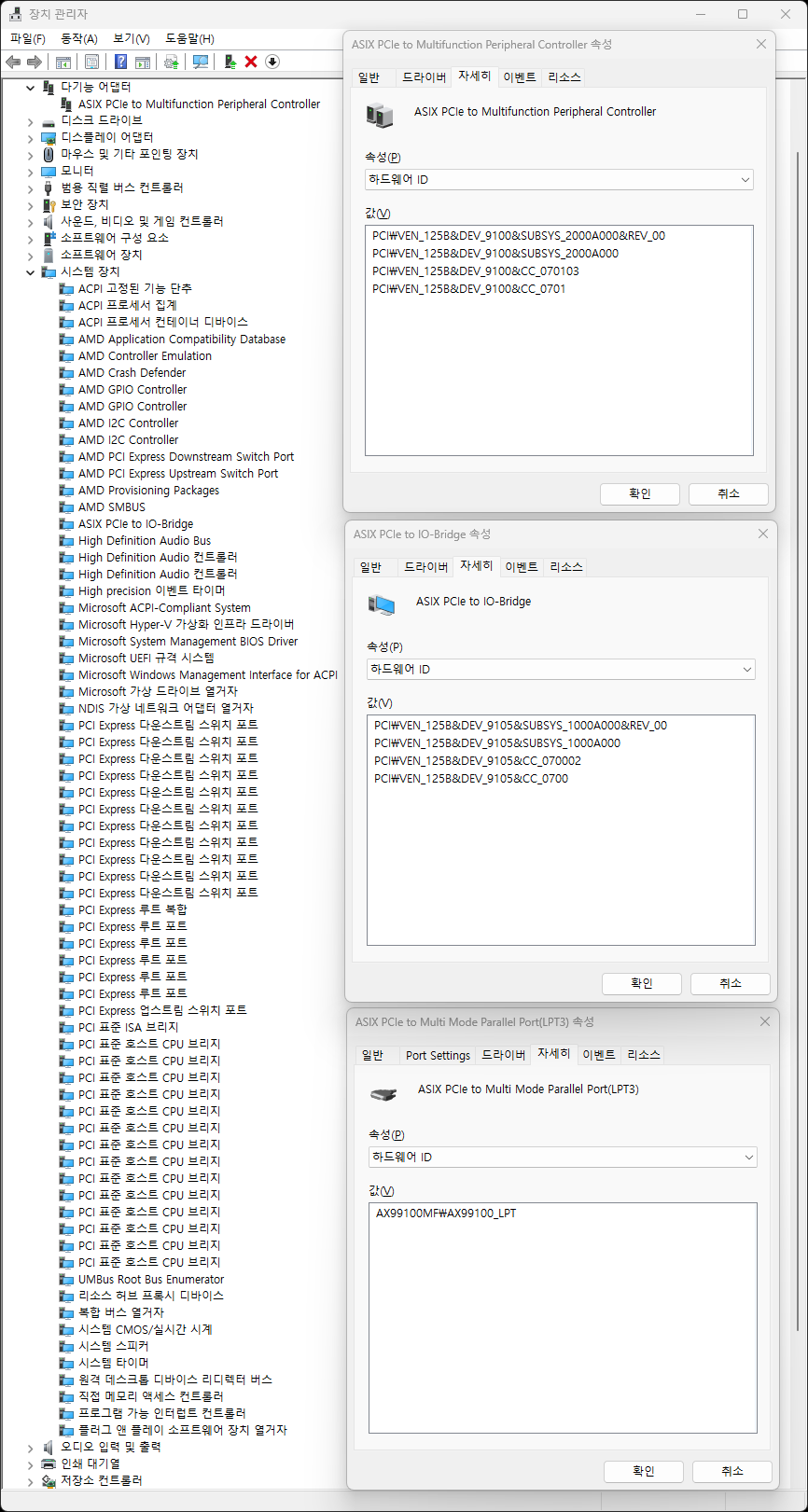Select Microsoft ACPI-Compliant System tree item

point(164,608)
